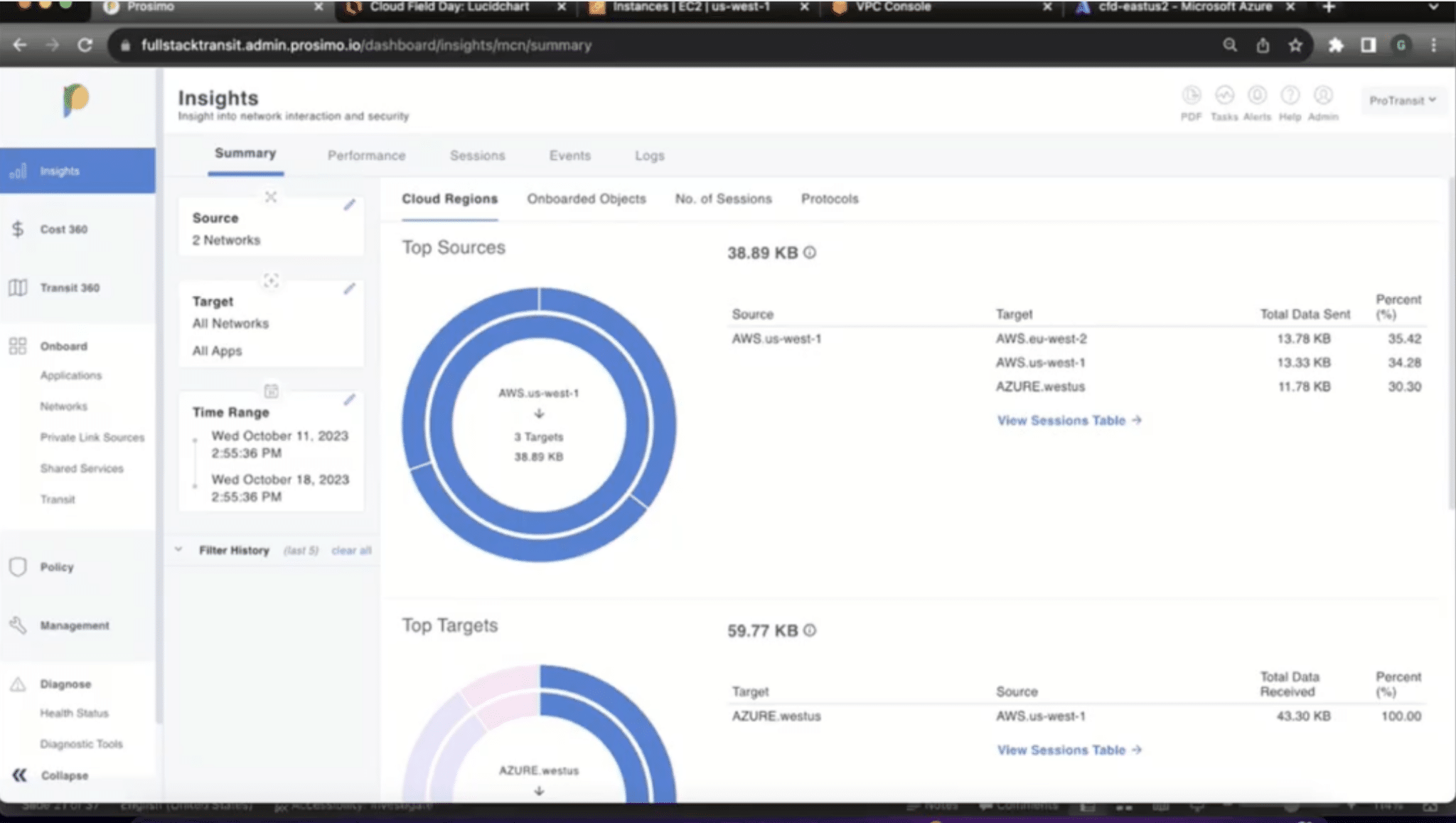
Task: Click clear all in Filter History
Action: (x=351, y=551)
